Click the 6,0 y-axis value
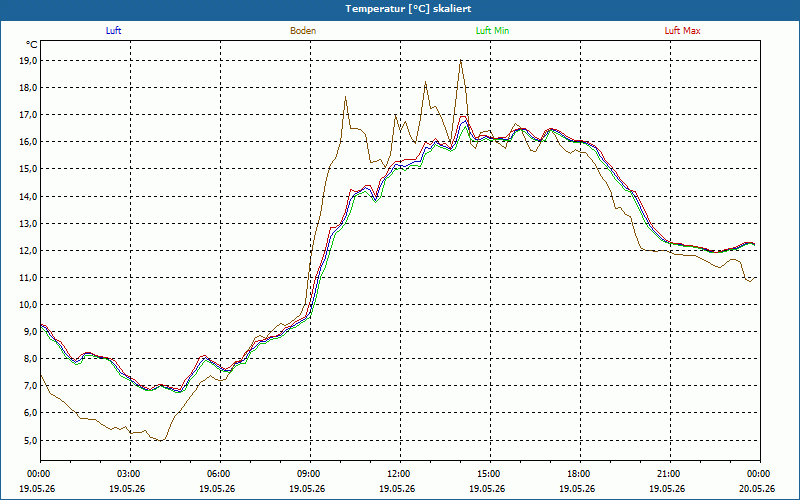 pos(30,413)
